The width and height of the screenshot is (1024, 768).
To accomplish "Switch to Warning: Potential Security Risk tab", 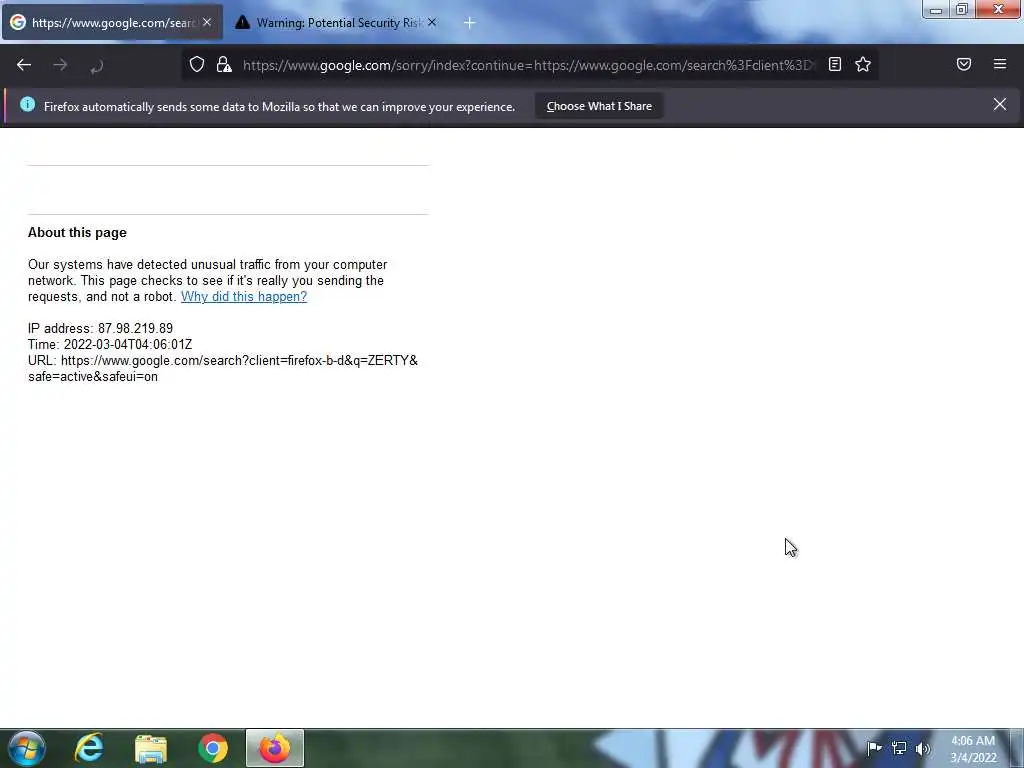I will (x=338, y=22).
